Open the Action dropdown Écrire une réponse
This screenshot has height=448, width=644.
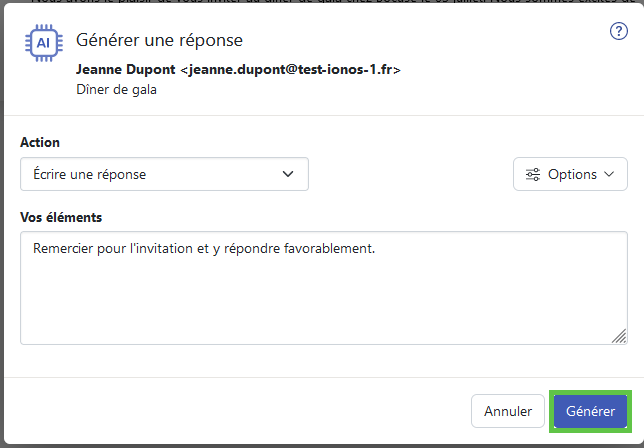tap(164, 174)
